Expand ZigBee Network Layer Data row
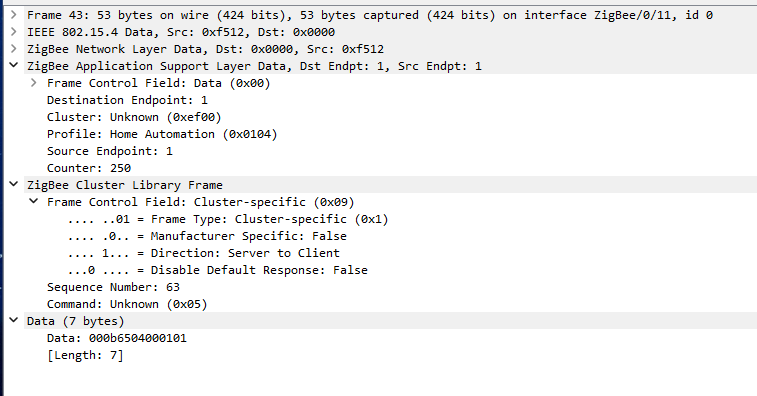The width and height of the screenshot is (757, 396). click(14, 49)
